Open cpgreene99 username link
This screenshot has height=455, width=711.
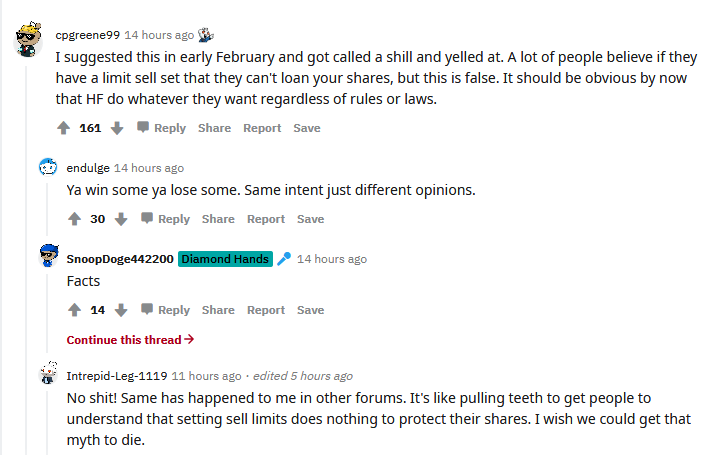tap(87, 33)
